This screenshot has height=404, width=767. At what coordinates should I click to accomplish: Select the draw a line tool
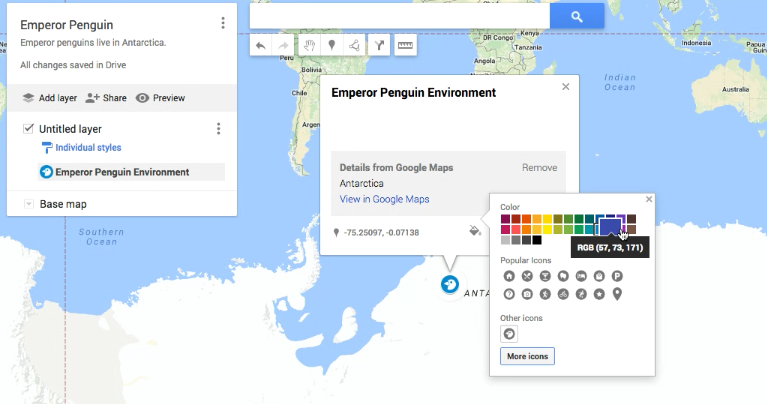pyautogui.click(x=354, y=45)
